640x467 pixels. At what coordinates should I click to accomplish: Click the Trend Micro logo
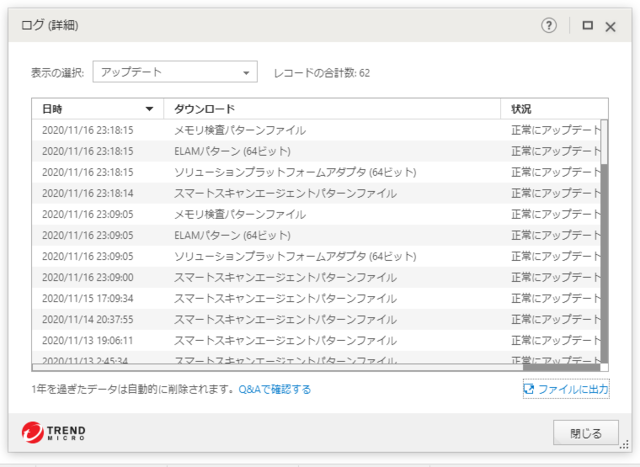click(53, 432)
